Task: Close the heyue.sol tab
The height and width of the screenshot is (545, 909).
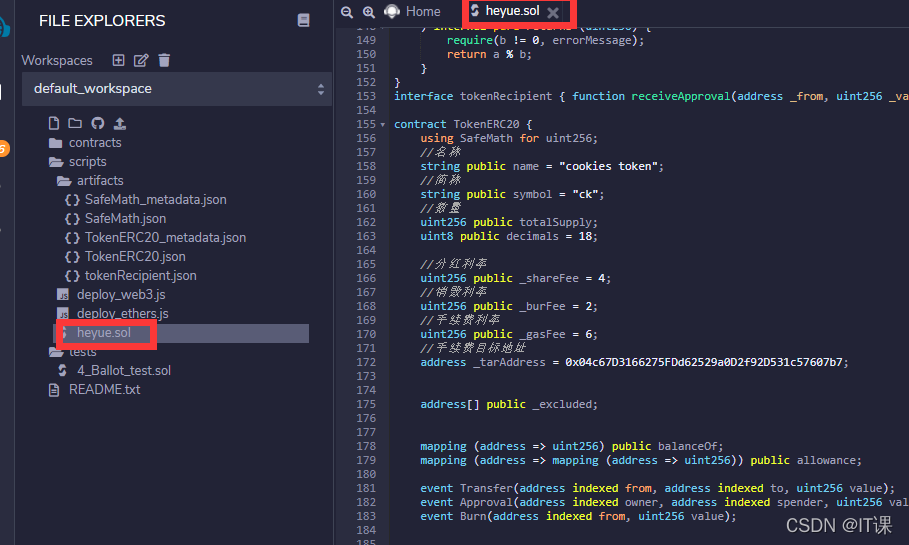Action: point(553,12)
